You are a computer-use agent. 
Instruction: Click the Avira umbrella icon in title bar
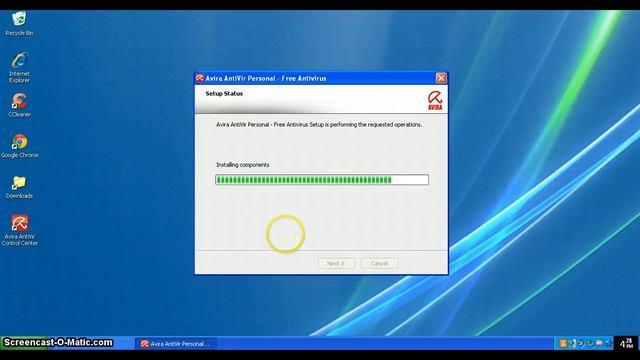(x=200, y=78)
